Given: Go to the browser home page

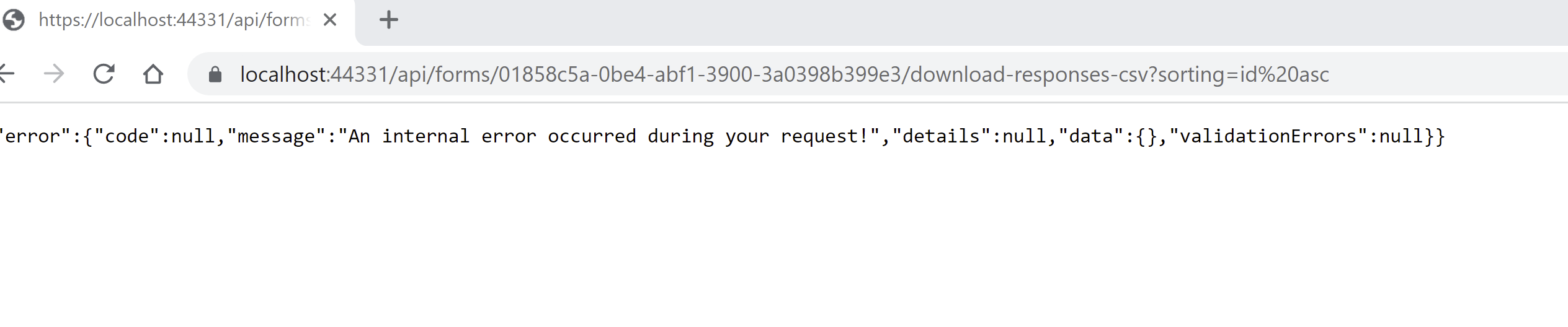Looking at the screenshot, I should [153, 74].
